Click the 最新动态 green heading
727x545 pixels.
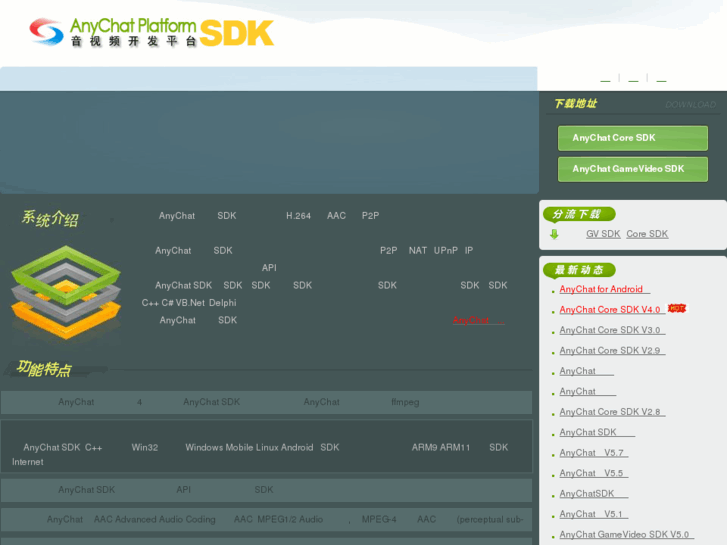pyautogui.click(x=579, y=270)
